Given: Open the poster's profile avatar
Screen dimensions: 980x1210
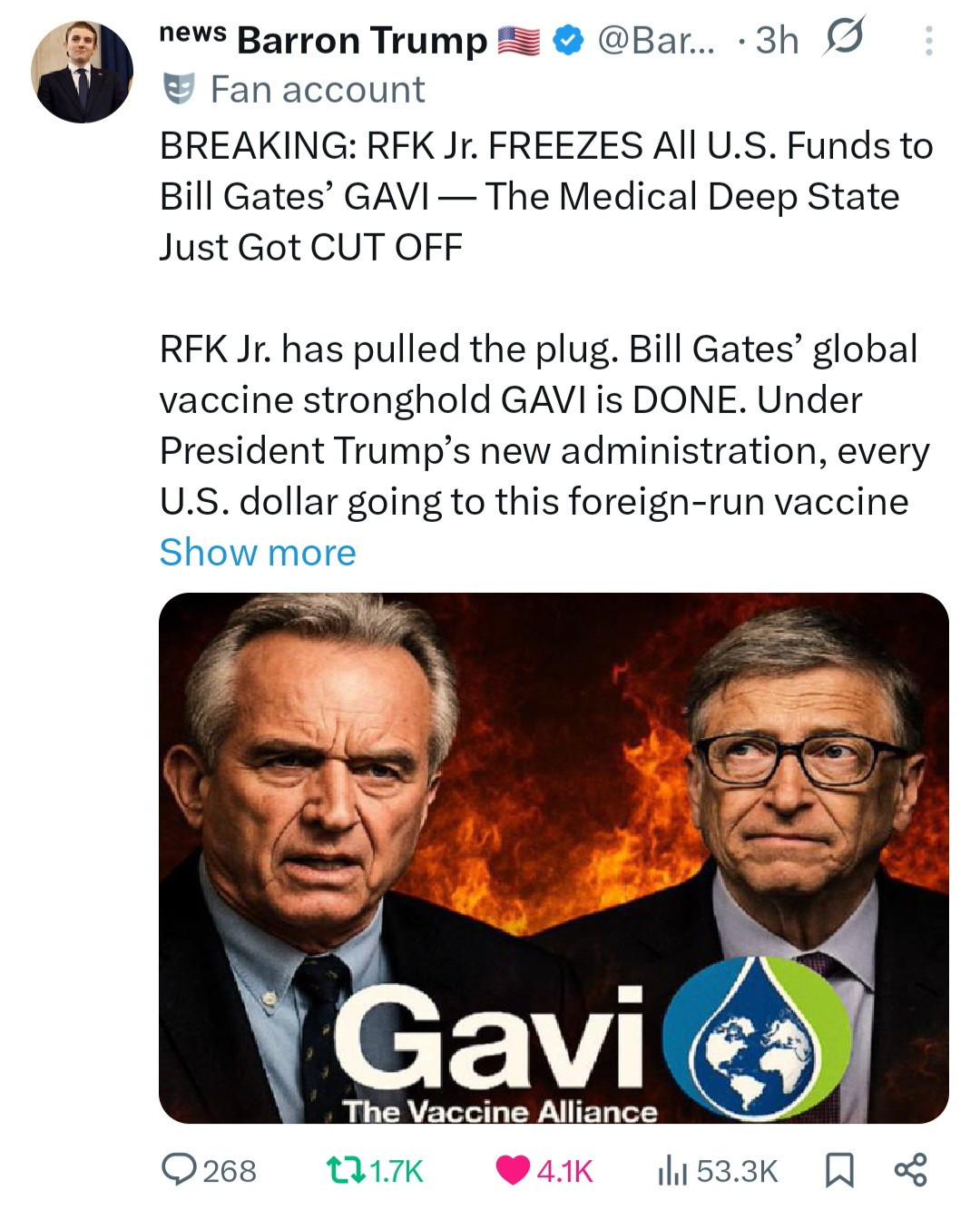Looking at the screenshot, I should pos(82,72).
